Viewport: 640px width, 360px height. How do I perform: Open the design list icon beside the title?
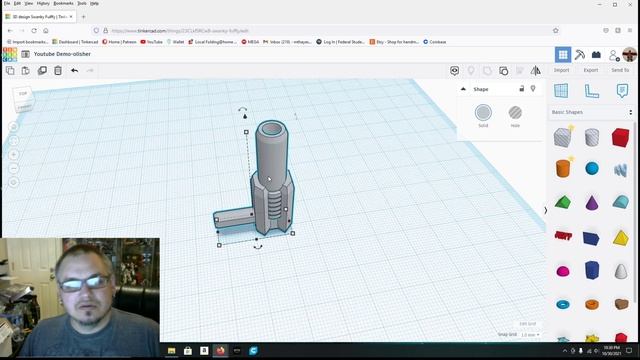(25, 54)
